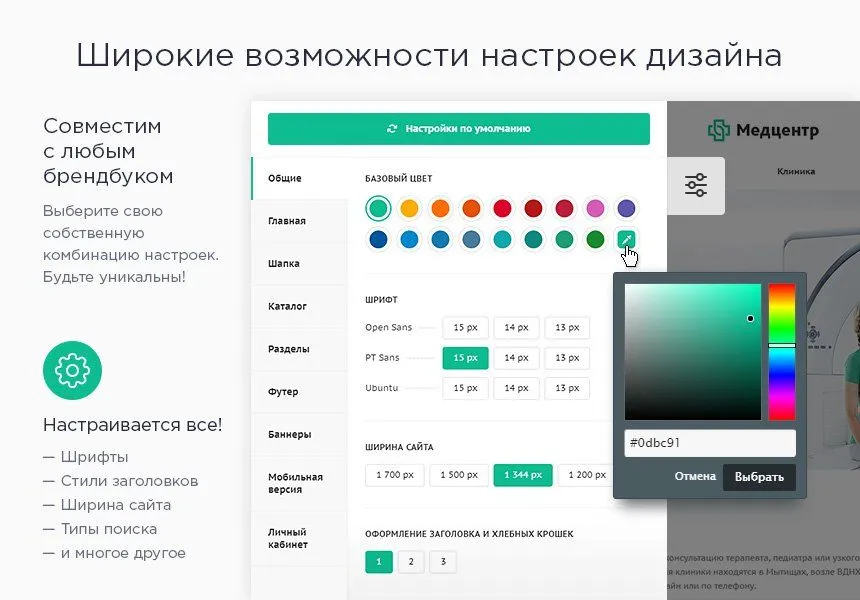Choose header style option 2

point(410,562)
